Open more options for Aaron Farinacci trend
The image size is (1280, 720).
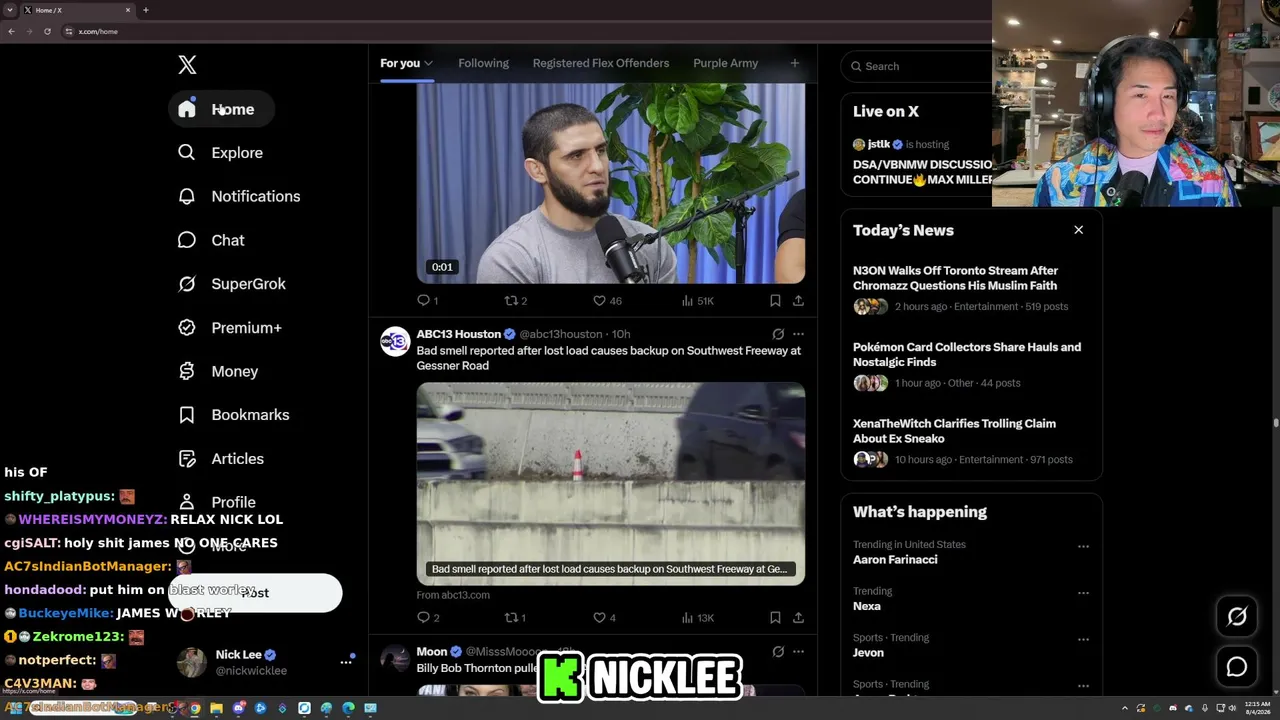(1083, 547)
